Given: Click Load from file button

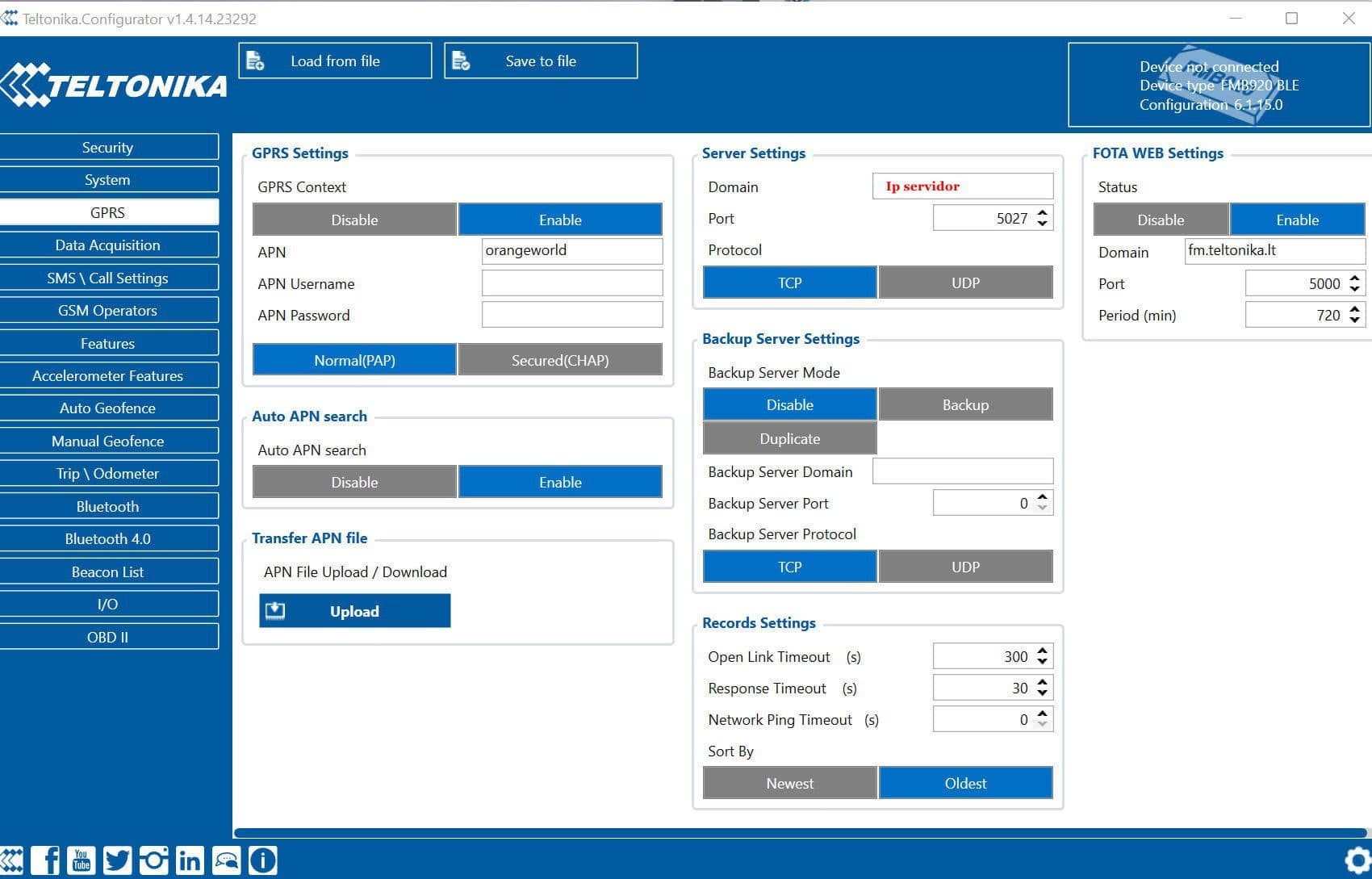Looking at the screenshot, I should [x=335, y=61].
